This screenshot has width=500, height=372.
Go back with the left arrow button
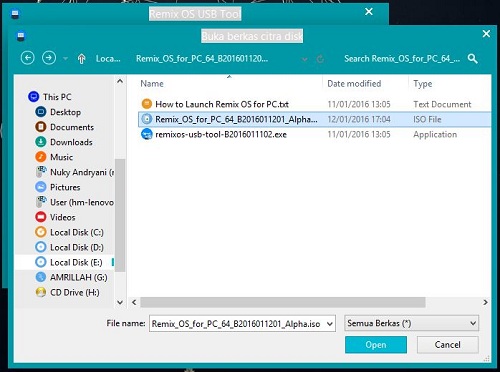click(27, 58)
